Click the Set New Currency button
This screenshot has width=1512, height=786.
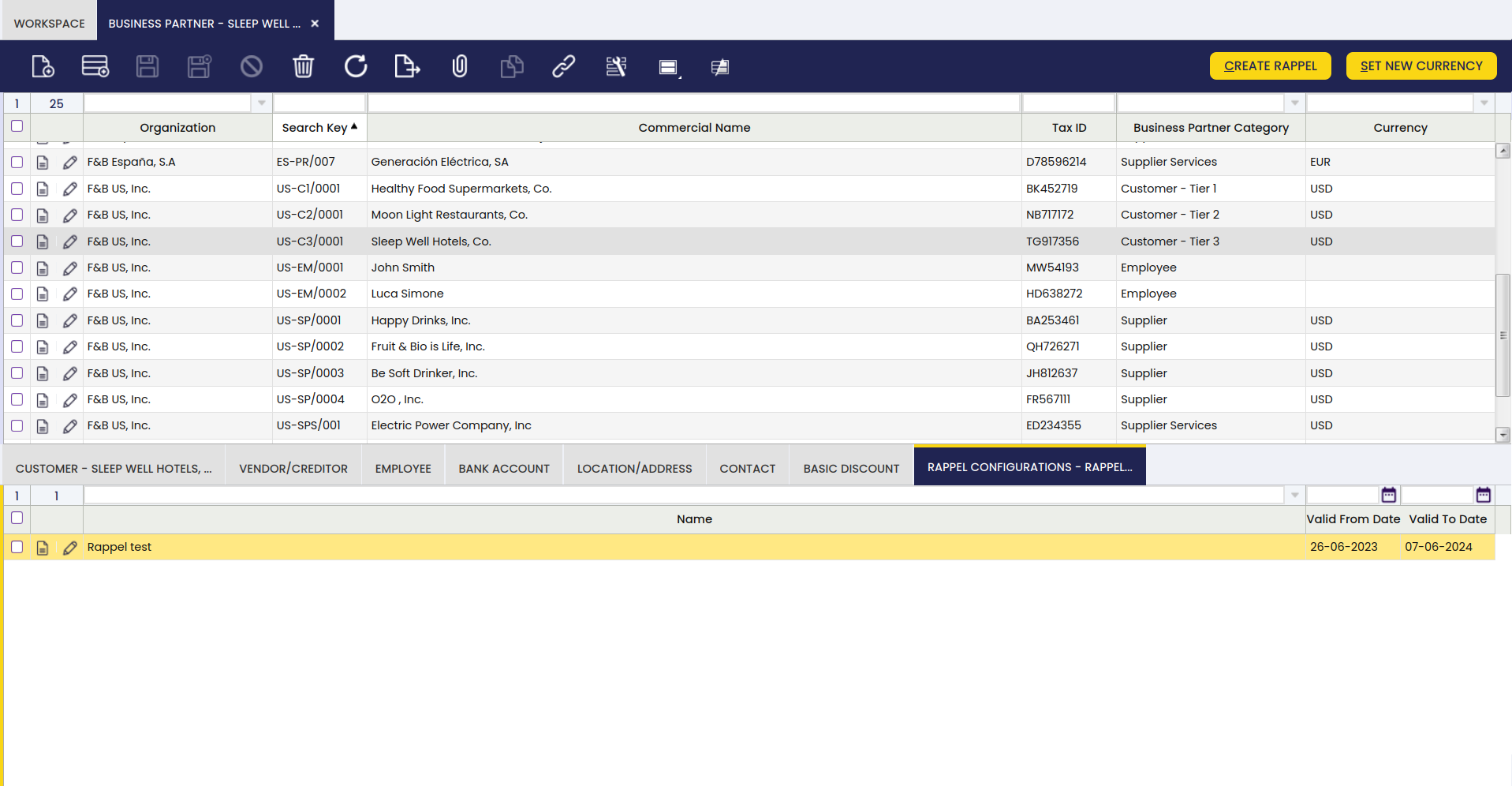click(1421, 66)
